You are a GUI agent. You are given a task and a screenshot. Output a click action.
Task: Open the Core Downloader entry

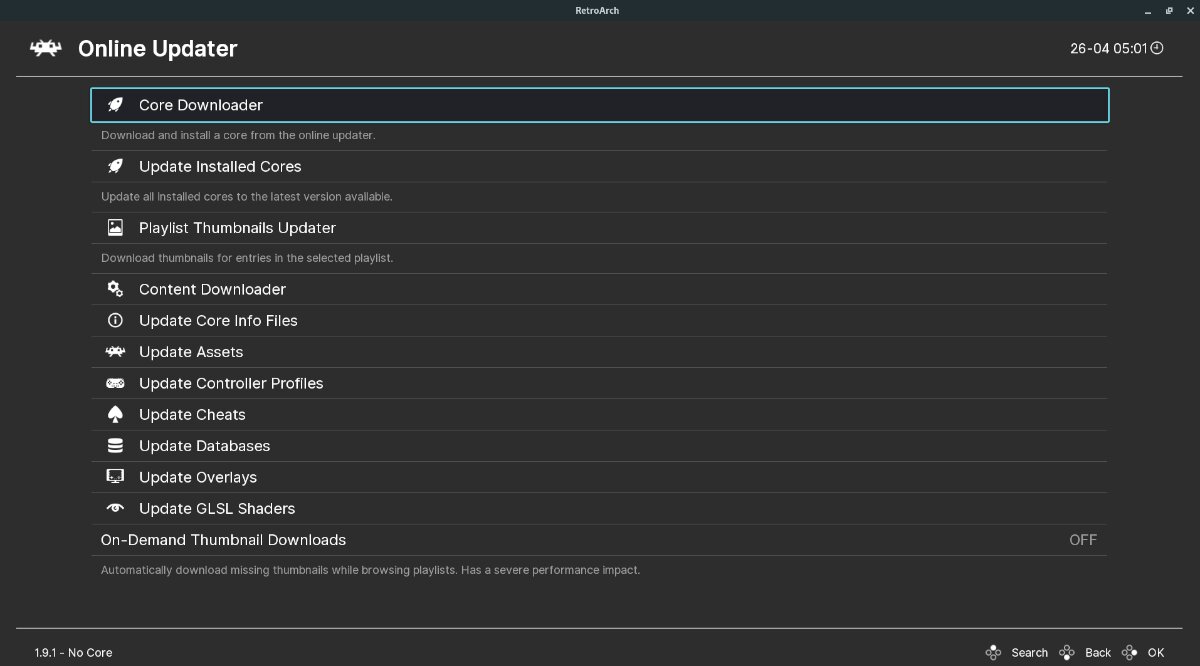click(600, 105)
